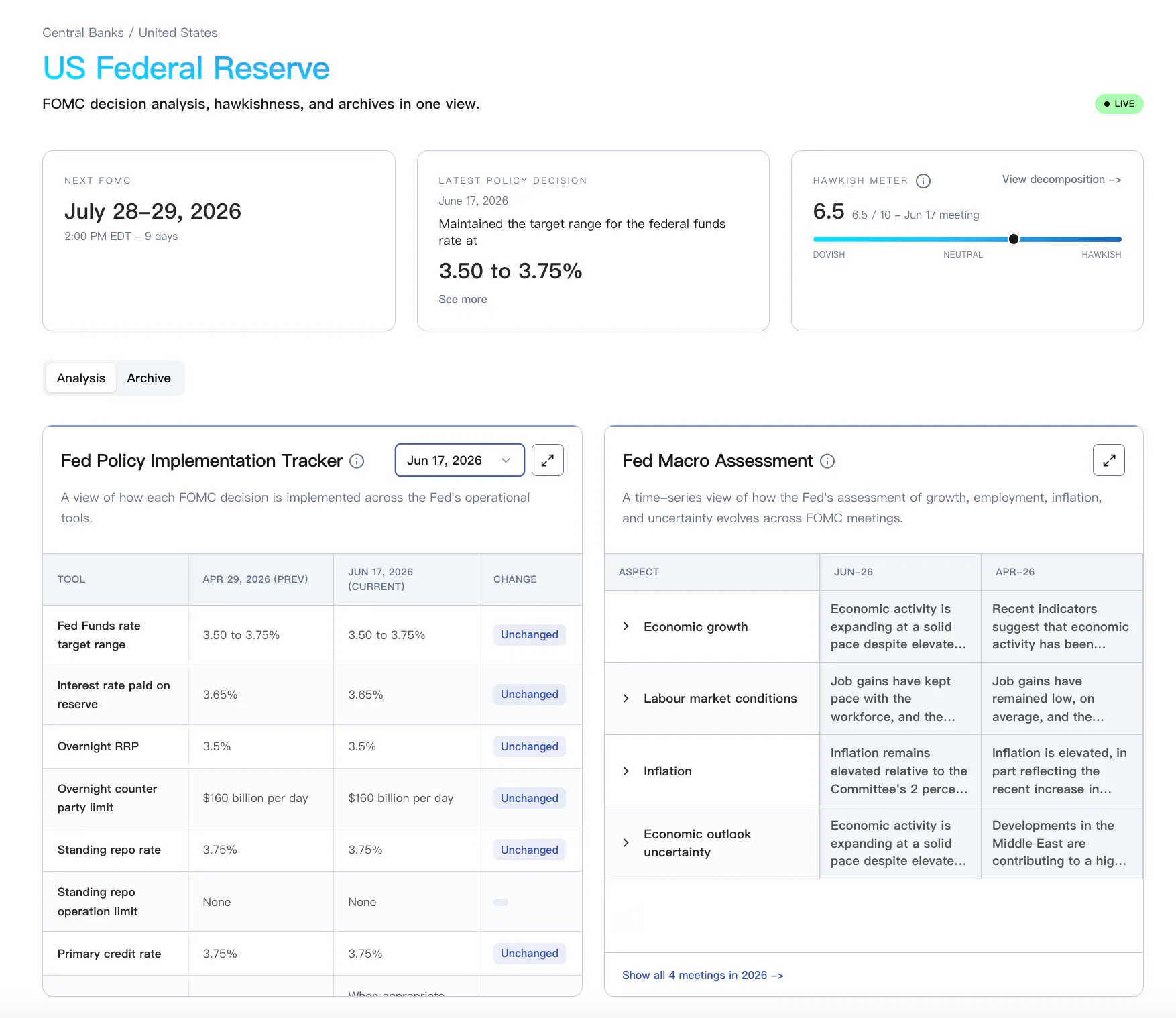Switch to the Archive tab

tap(149, 378)
